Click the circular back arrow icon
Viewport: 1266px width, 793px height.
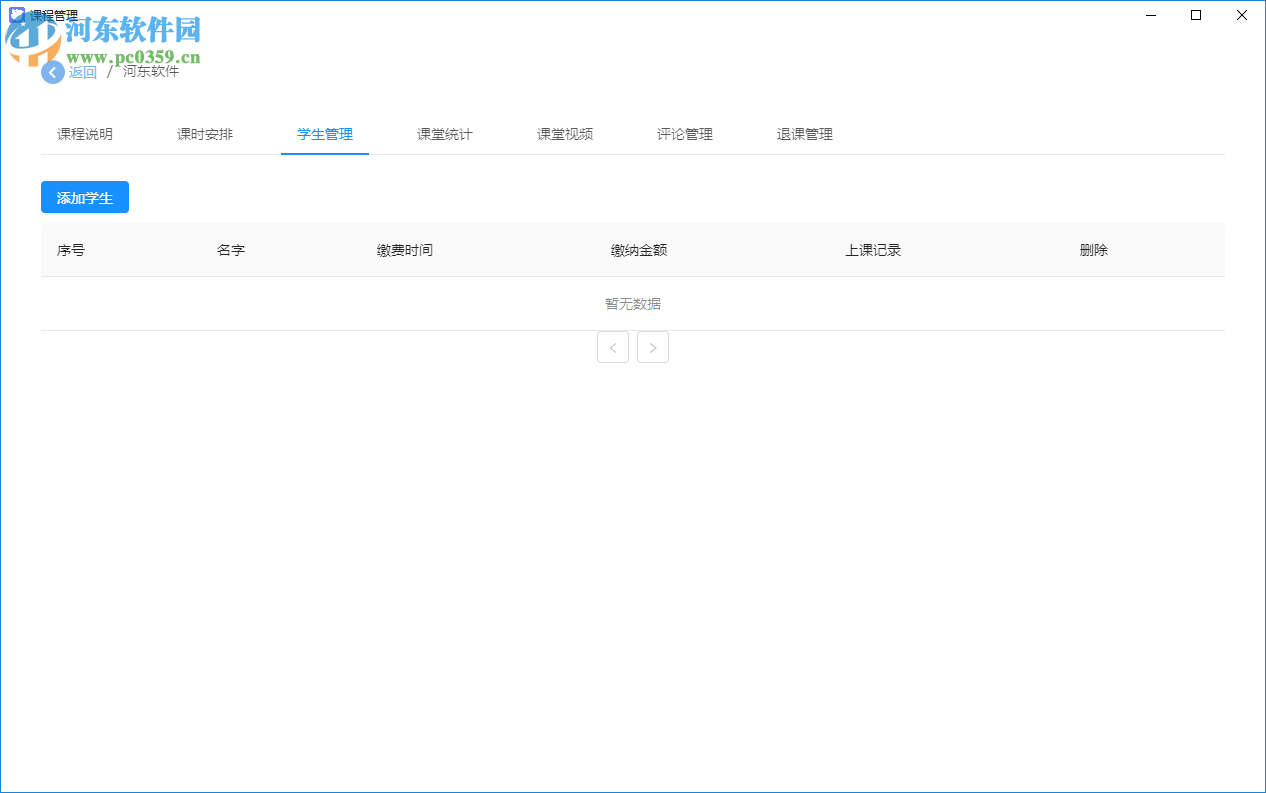pos(52,72)
